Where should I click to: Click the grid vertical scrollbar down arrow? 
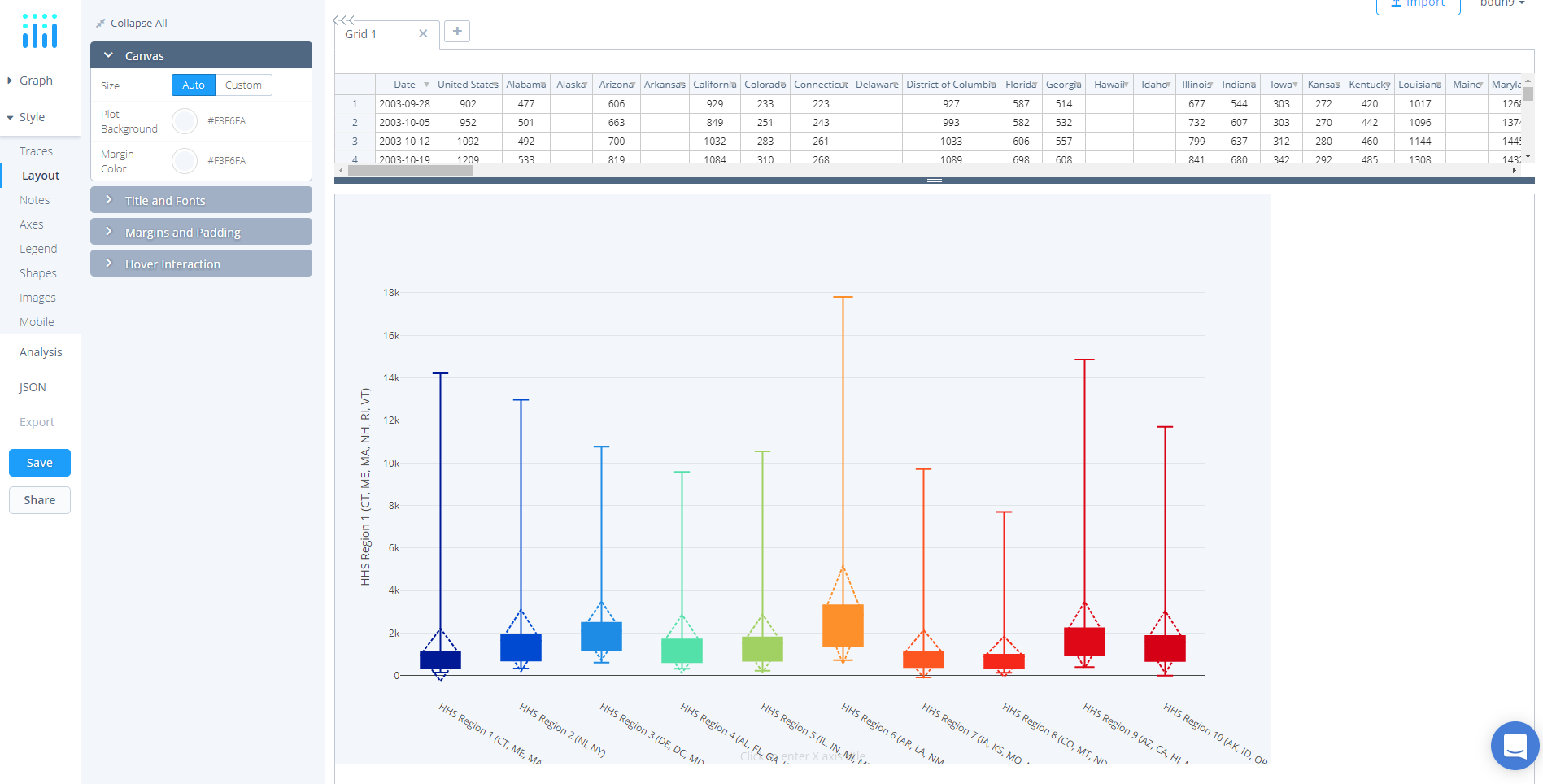pyautogui.click(x=1528, y=156)
